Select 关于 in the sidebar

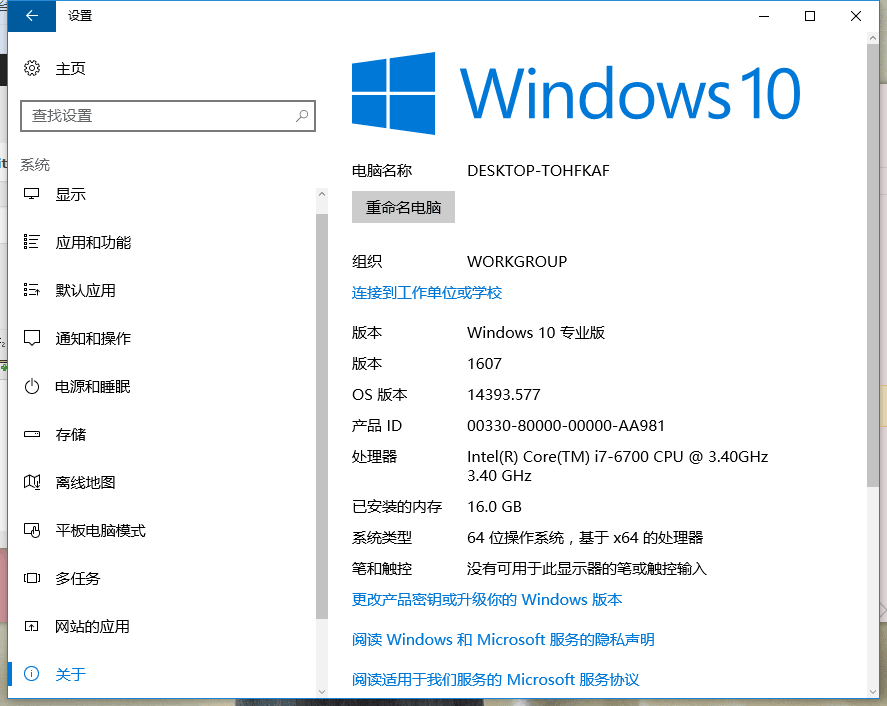(x=70, y=674)
